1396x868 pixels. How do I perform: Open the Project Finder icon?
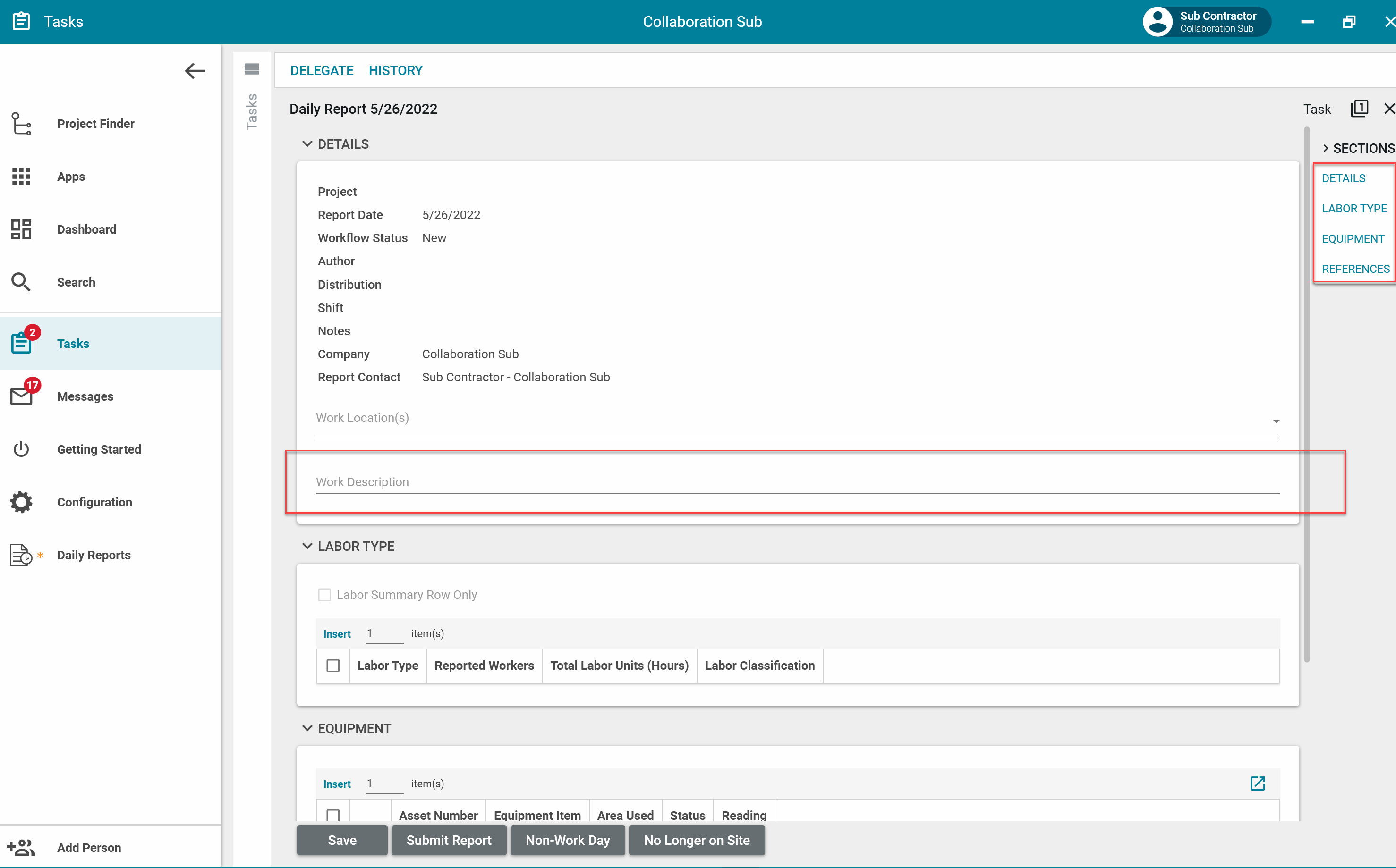click(x=21, y=123)
